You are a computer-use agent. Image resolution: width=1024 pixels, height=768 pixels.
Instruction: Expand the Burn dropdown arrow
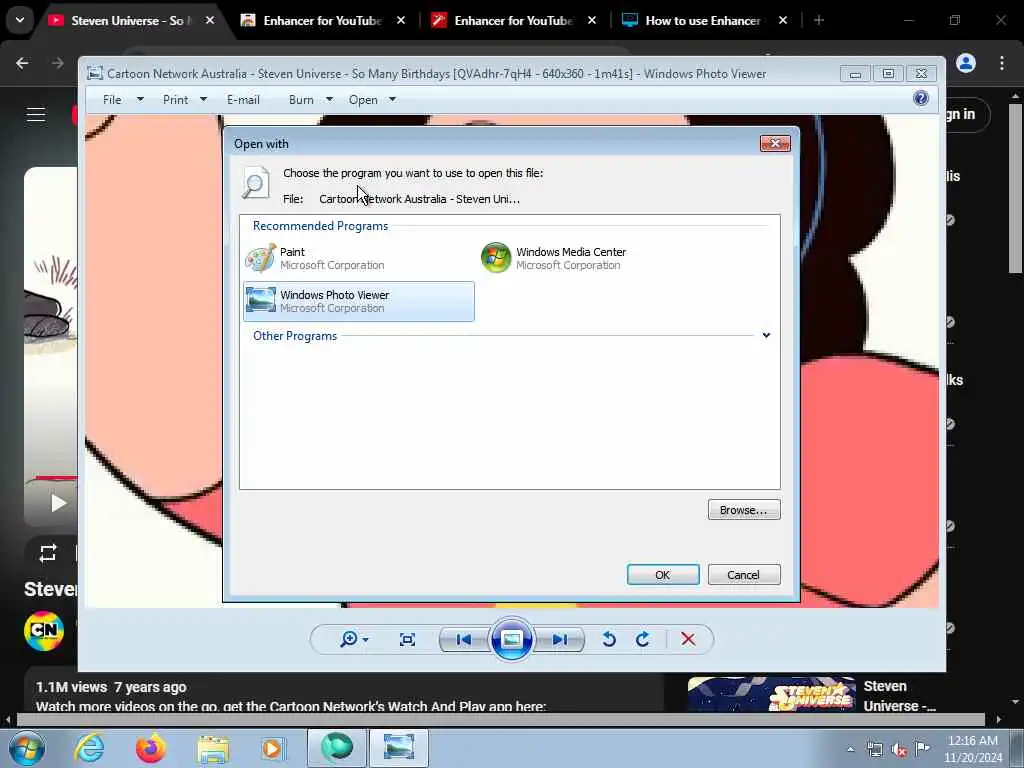pyautogui.click(x=329, y=99)
